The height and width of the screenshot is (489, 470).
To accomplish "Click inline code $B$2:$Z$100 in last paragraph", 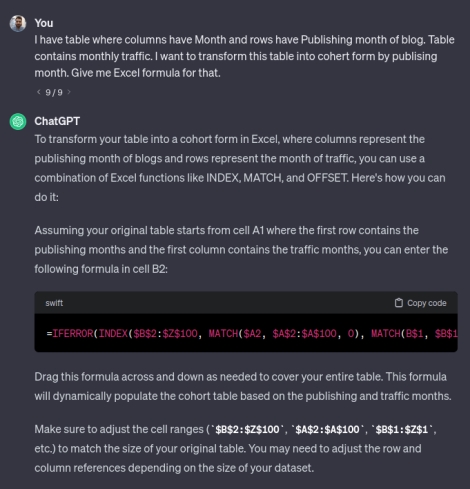I will pyautogui.click(x=247, y=429).
